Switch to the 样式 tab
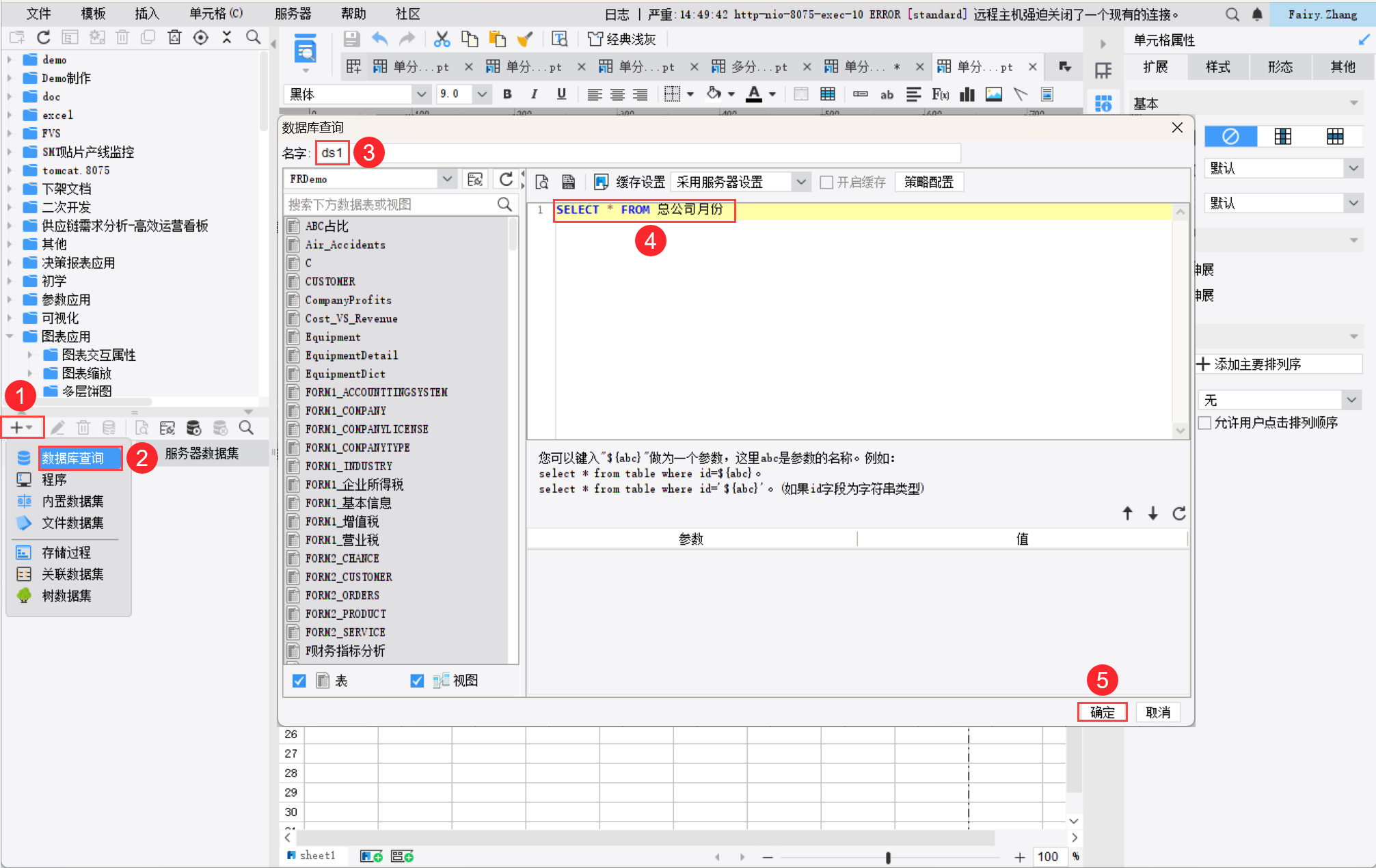 point(1217,67)
